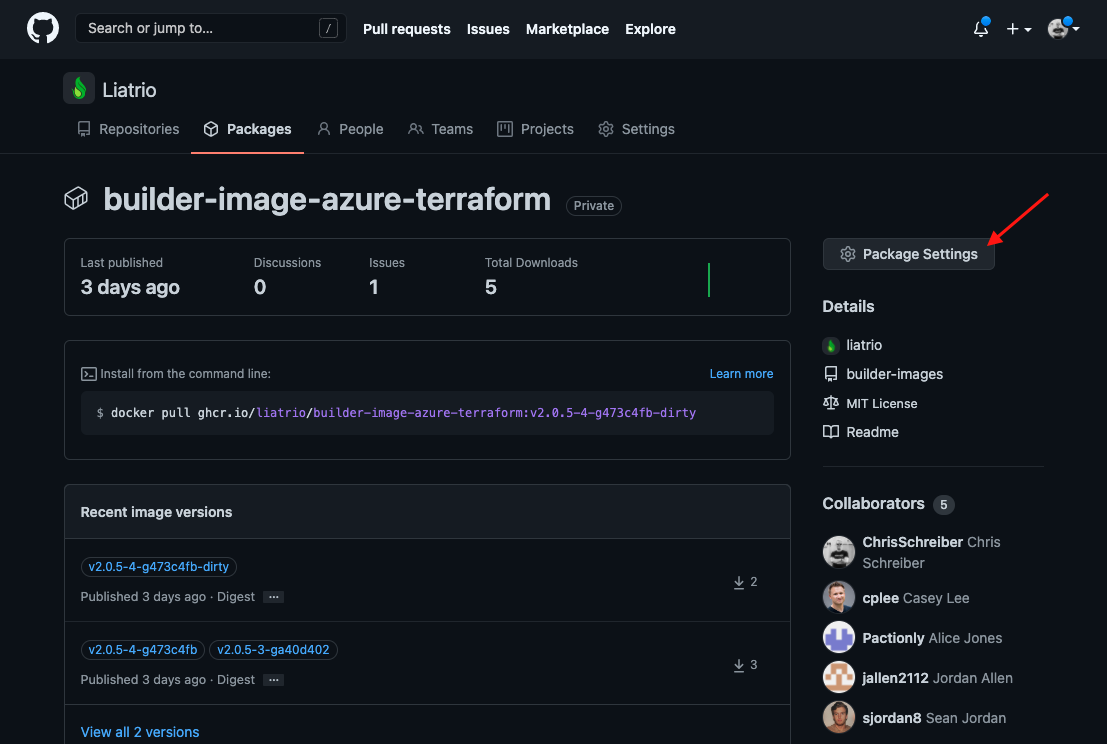Viewport: 1107px width, 744px height.
Task: Click the Collaborators count badge 5
Action: pos(943,505)
